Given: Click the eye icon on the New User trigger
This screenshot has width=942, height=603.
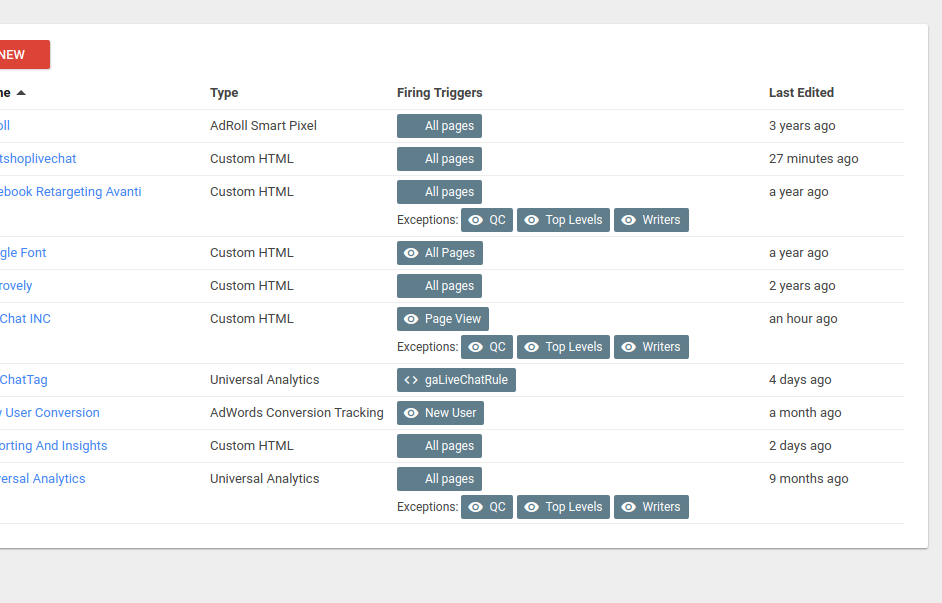Looking at the screenshot, I should [x=411, y=413].
